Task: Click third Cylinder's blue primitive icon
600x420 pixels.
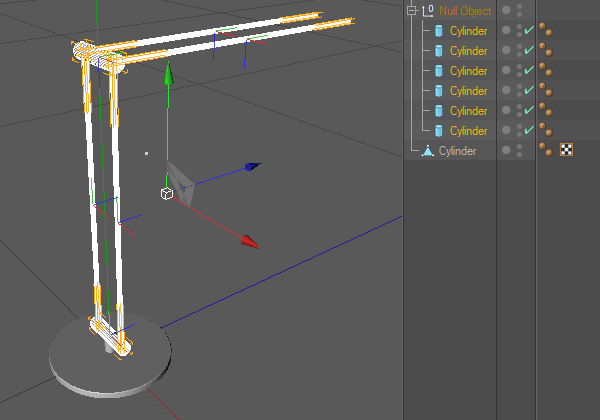Action: click(439, 70)
